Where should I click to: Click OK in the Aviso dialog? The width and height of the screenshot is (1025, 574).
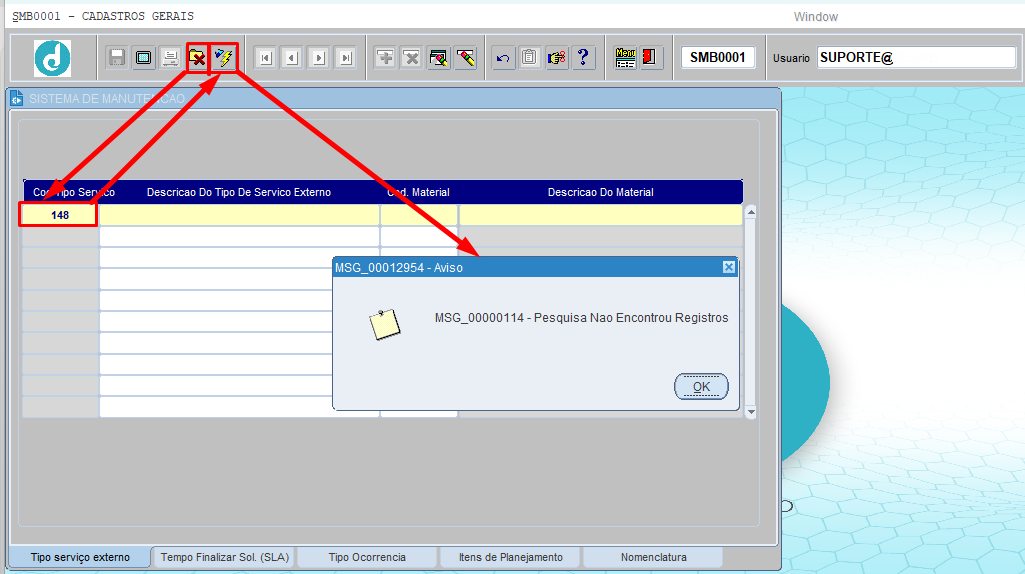coord(701,386)
